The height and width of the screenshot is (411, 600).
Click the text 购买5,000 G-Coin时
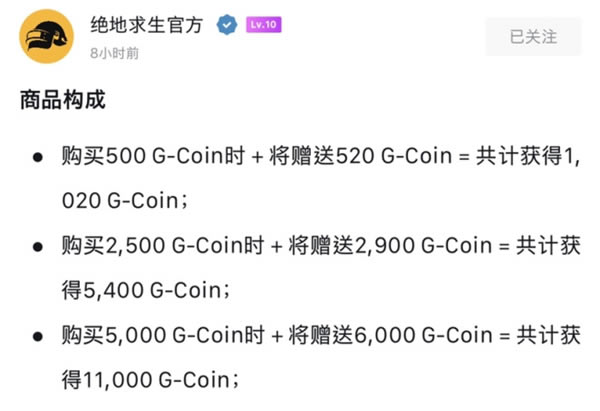[163, 335]
